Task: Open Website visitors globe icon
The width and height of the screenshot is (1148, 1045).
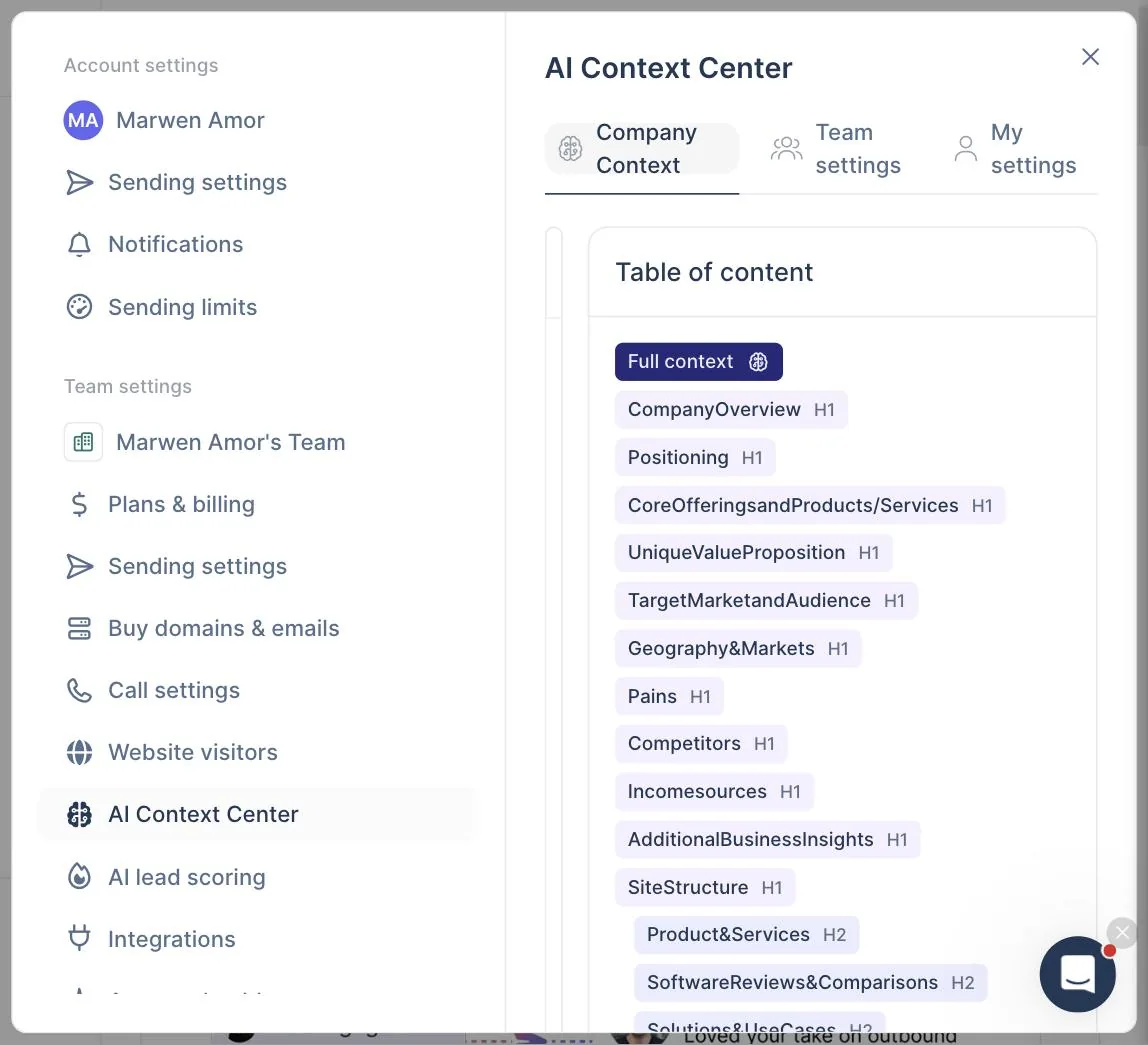Action: pyautogui.click(x=79, y=752)
